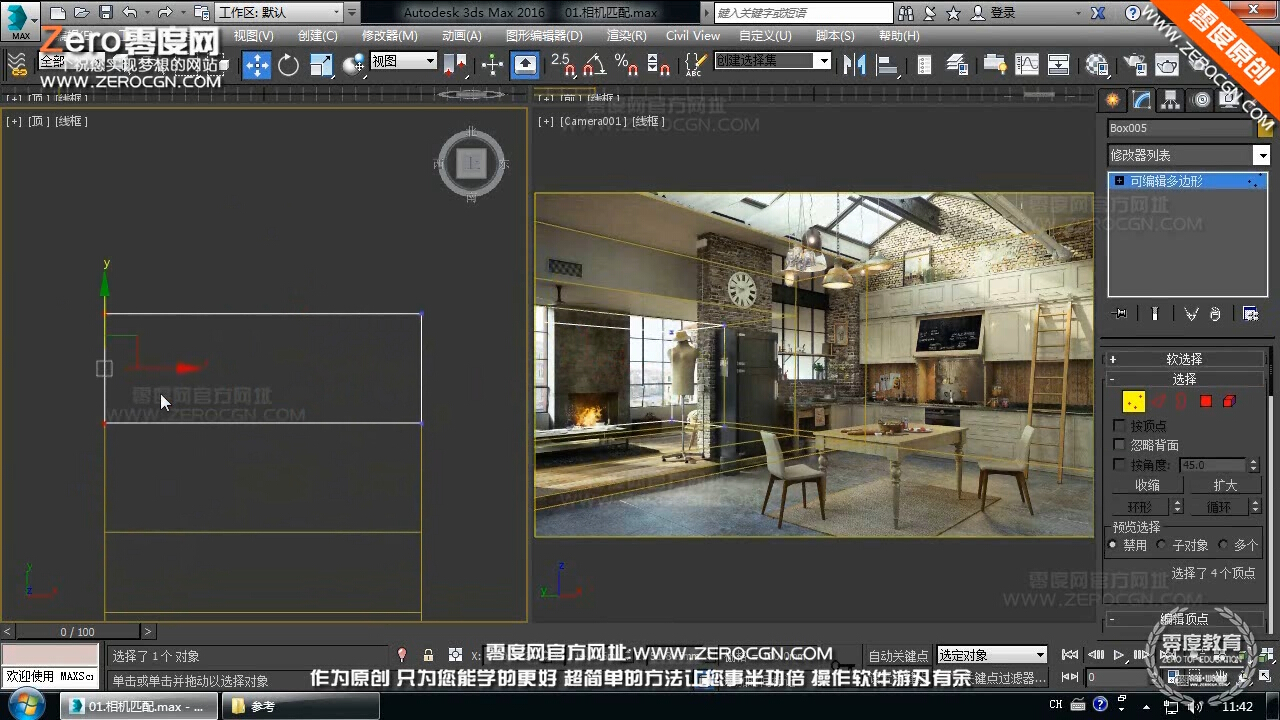
Task: Switch to the Motion panel tab
Action: (x=1201, y=100)
